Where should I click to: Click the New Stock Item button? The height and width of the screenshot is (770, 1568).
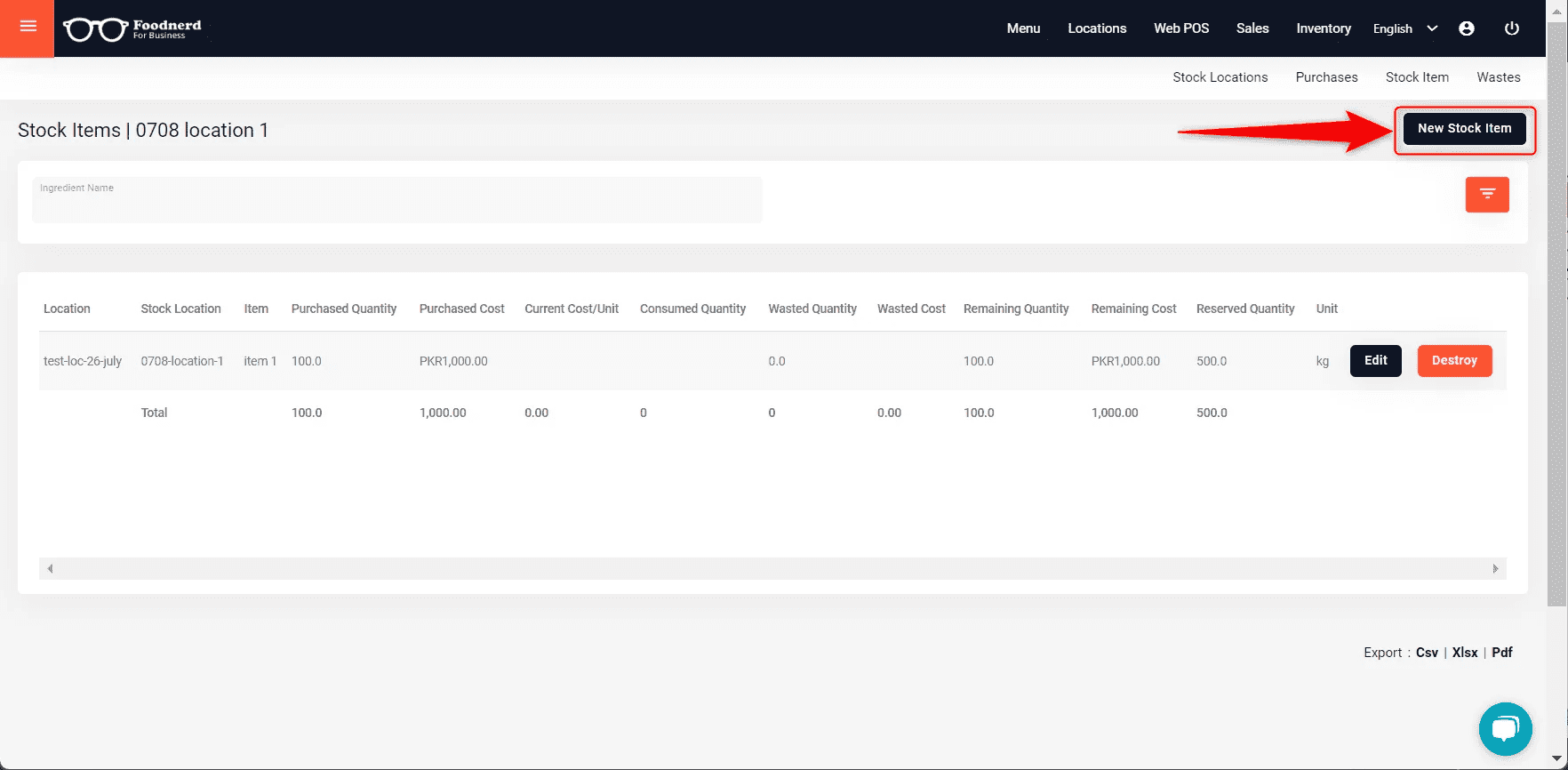pyautogui.click(x=1464, y=128)
